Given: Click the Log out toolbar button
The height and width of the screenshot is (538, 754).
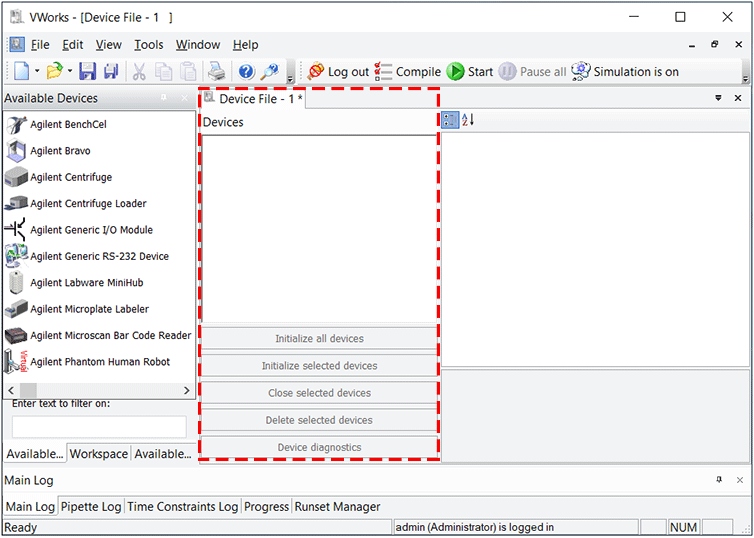Looking at the screenshot, I should click(x=338, y=72).
